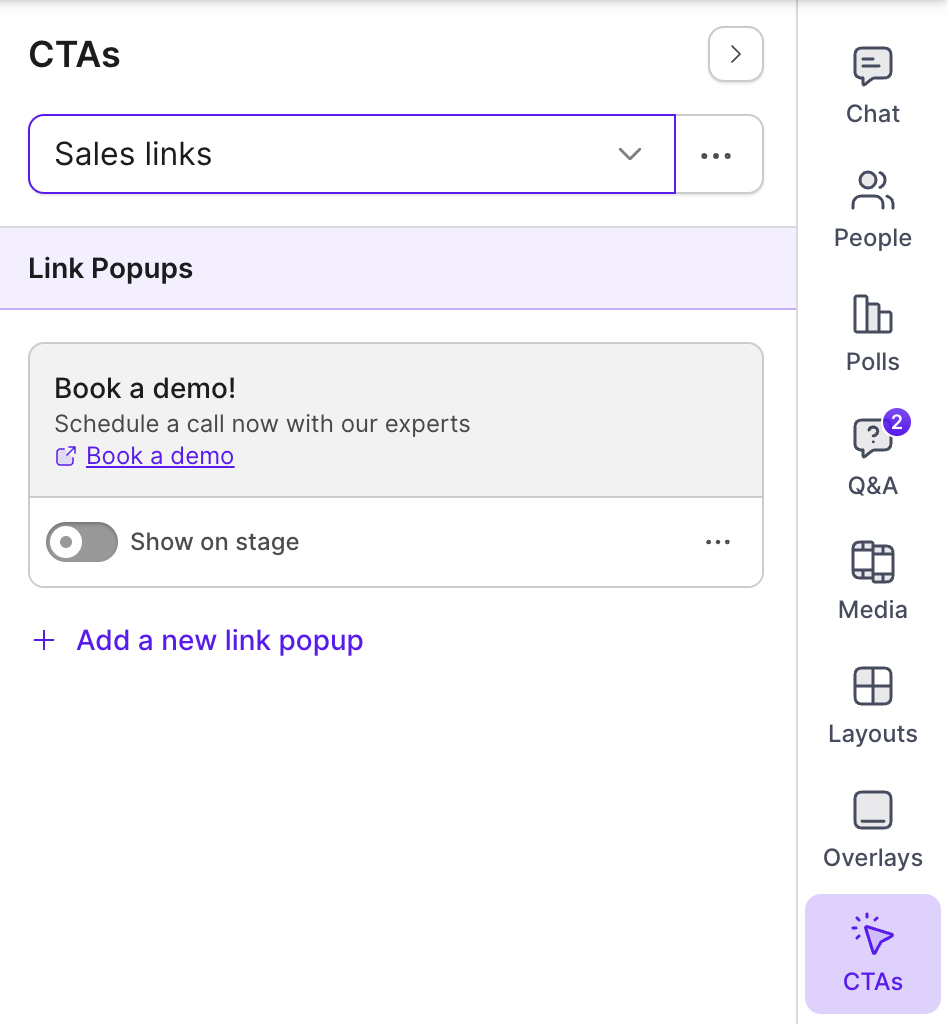The width and height of the screenshot is (948, 1024).
Task: Open the Q&A panel icon
Action: 872,438
